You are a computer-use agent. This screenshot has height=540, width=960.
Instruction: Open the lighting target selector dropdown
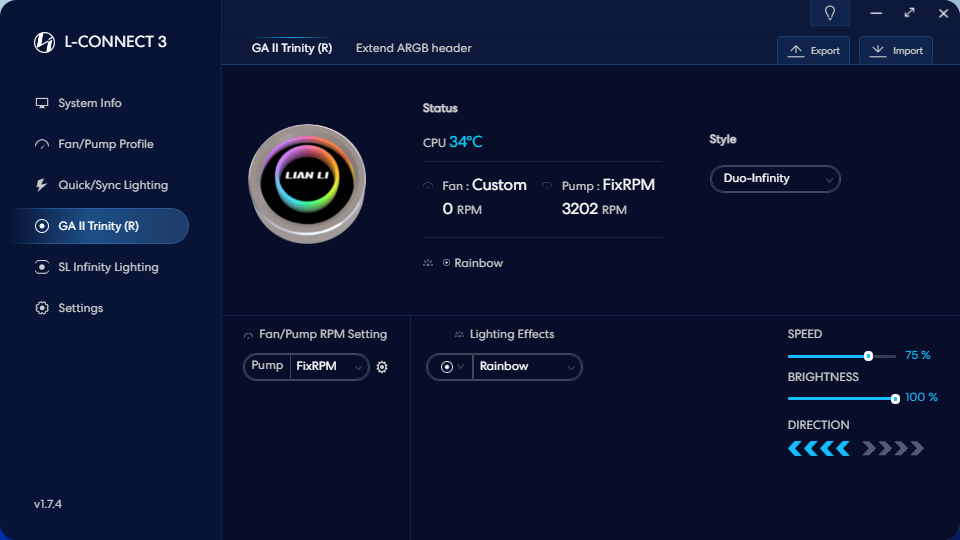(x=451, y=367)
